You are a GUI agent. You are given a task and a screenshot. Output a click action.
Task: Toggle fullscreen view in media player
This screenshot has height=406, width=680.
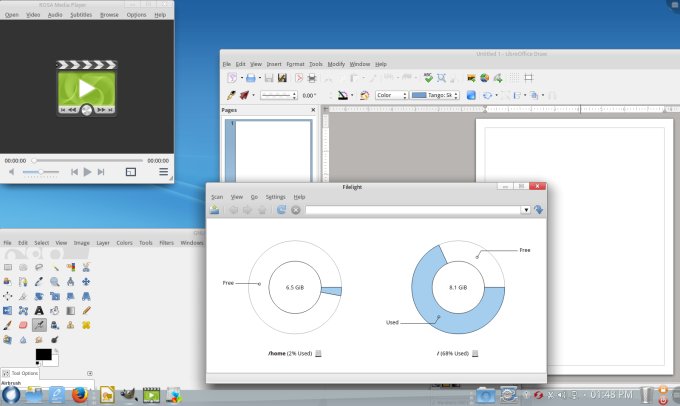[131, 172]
